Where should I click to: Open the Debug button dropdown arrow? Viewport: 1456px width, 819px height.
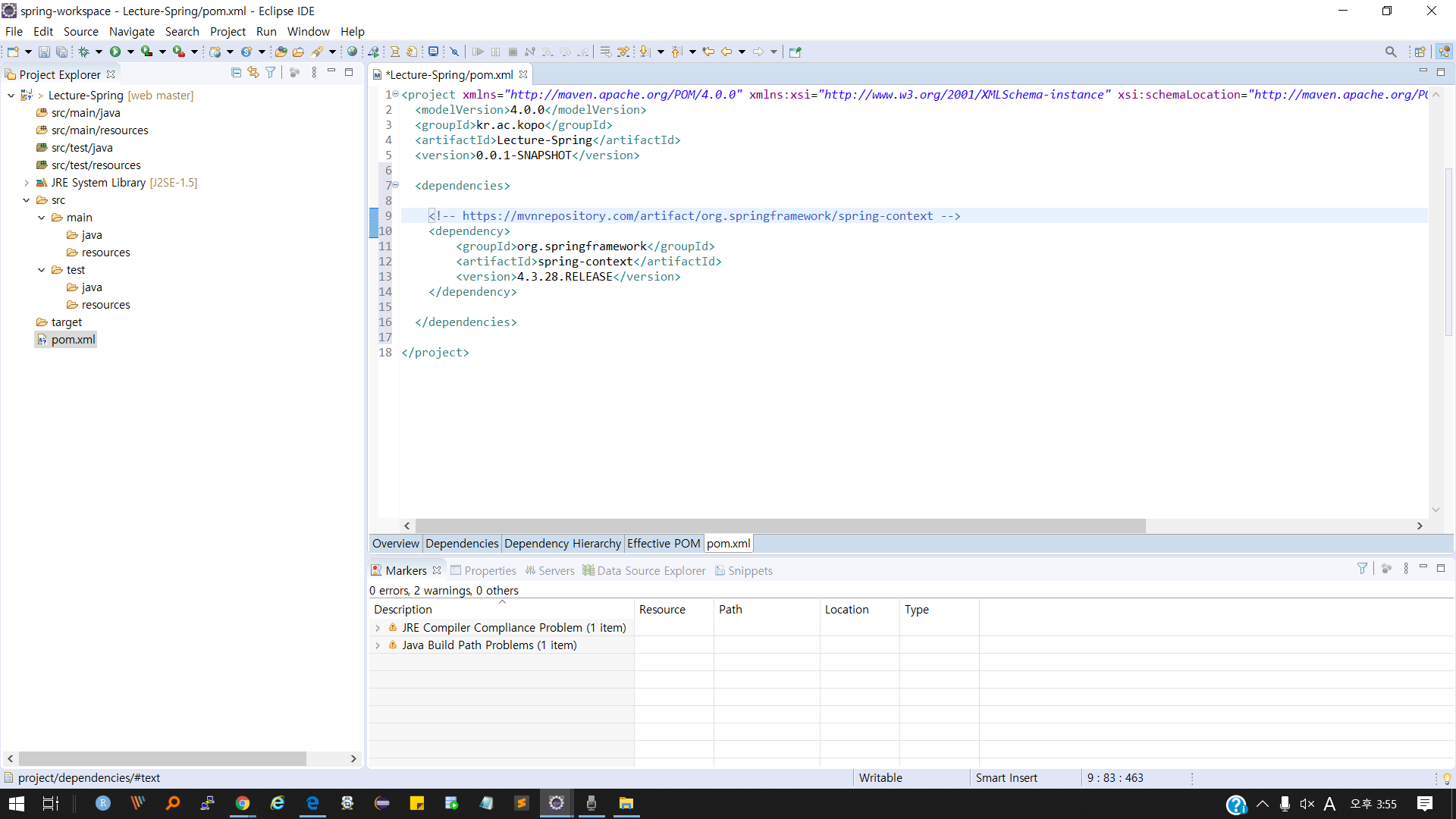point(99,52)
